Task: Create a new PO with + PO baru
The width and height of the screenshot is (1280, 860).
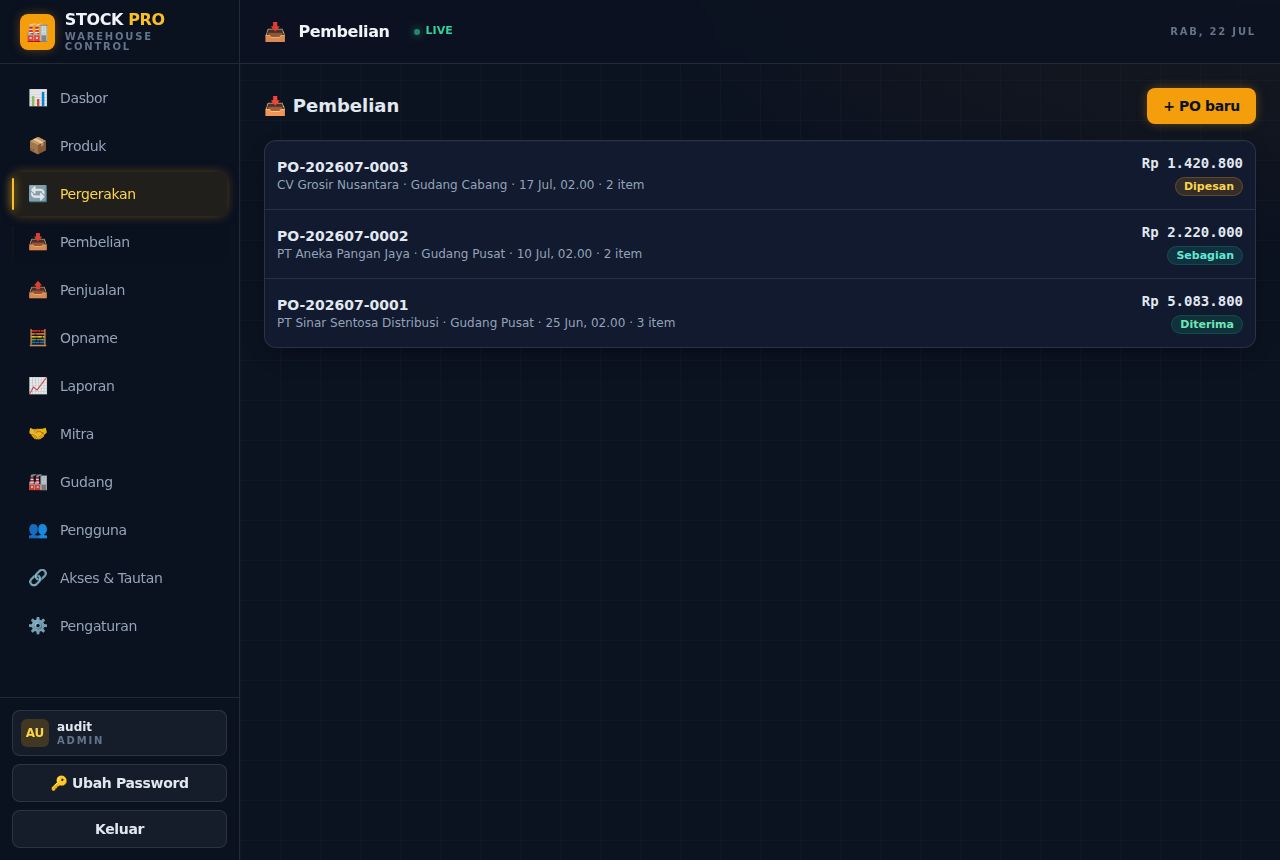Action: [x=1201, y=106]
